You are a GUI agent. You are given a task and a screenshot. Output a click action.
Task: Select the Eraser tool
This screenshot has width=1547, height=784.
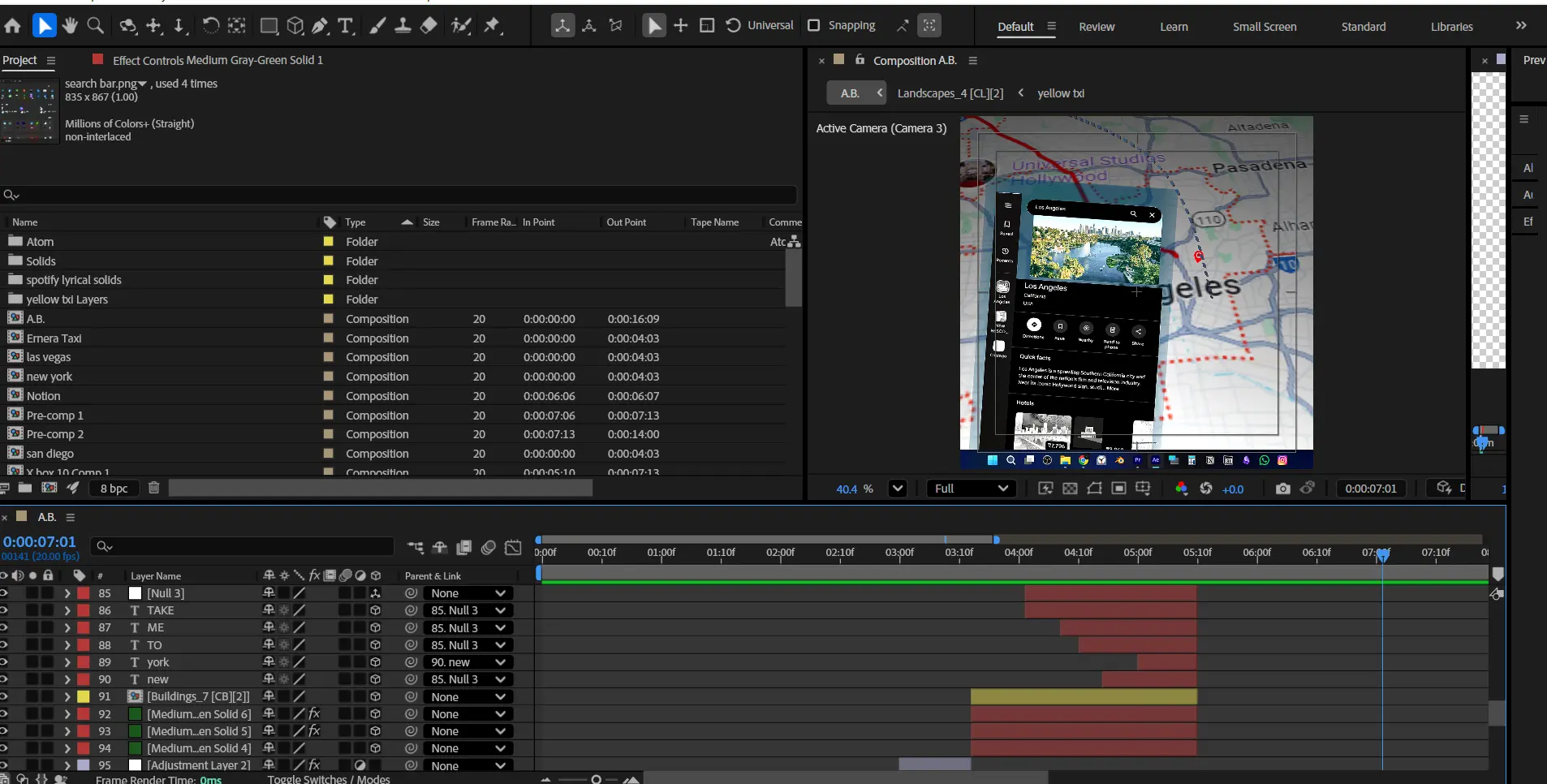[429, 26]
